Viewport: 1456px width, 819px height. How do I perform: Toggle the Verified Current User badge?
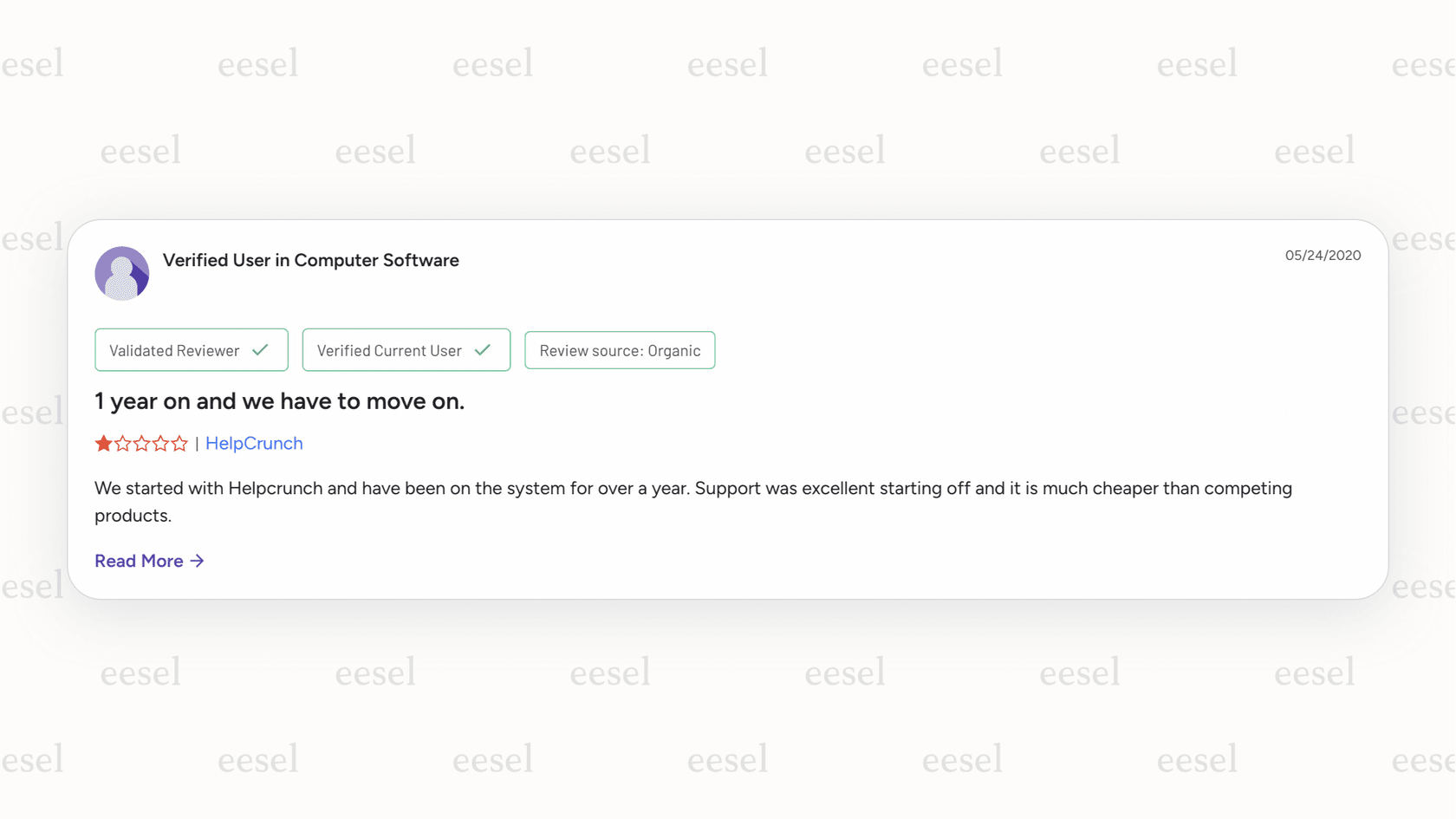pyautogui.click(x=406, y=349)
